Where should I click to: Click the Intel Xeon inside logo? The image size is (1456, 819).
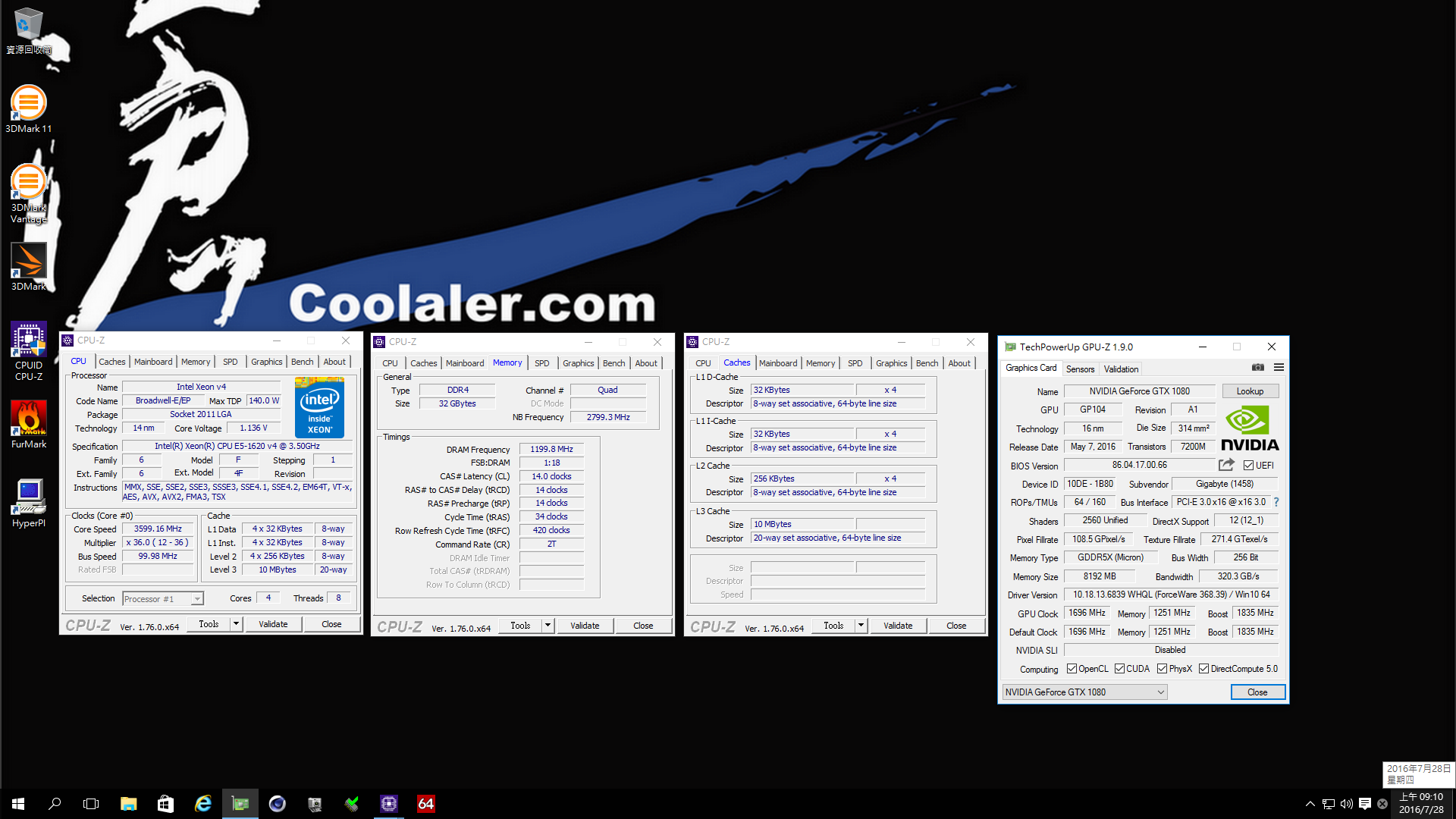(x=319, y=408)
